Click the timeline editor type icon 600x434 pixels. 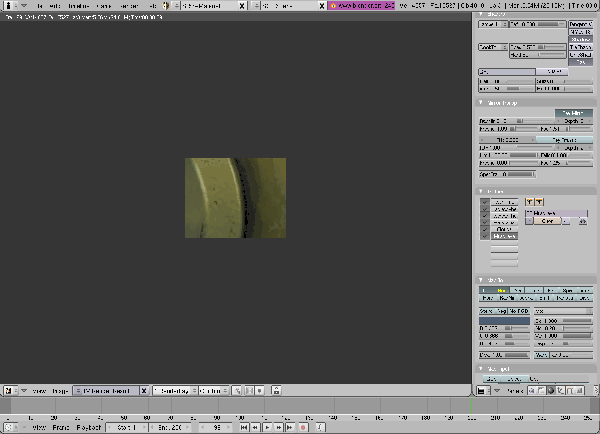[8, 427]
